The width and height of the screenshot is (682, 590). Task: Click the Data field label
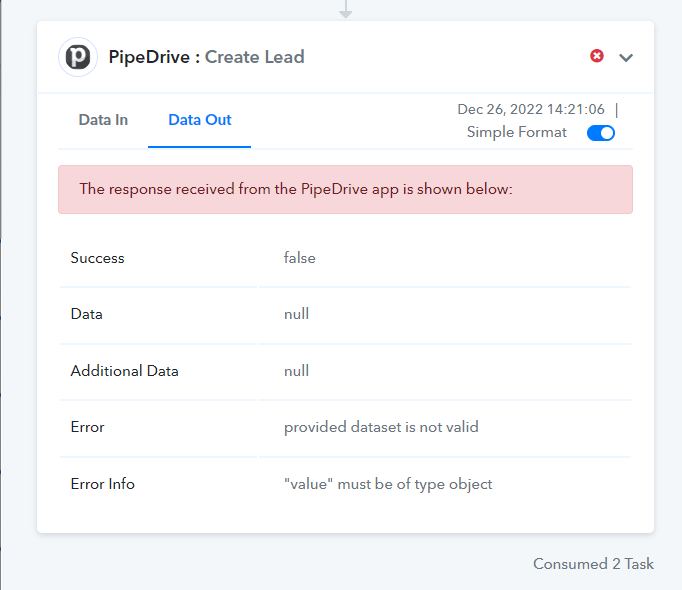click(x=87, y=314)
